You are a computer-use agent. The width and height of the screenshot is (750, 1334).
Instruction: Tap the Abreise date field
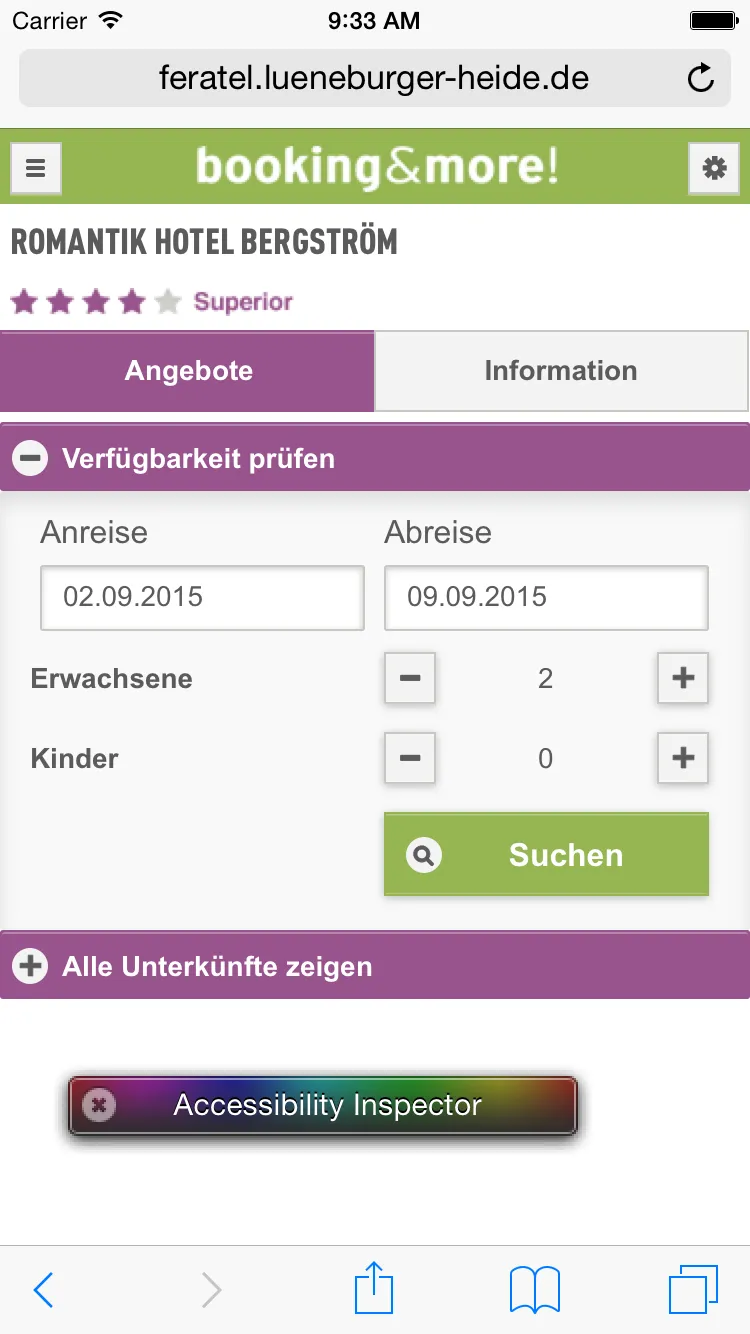[546, 598]
